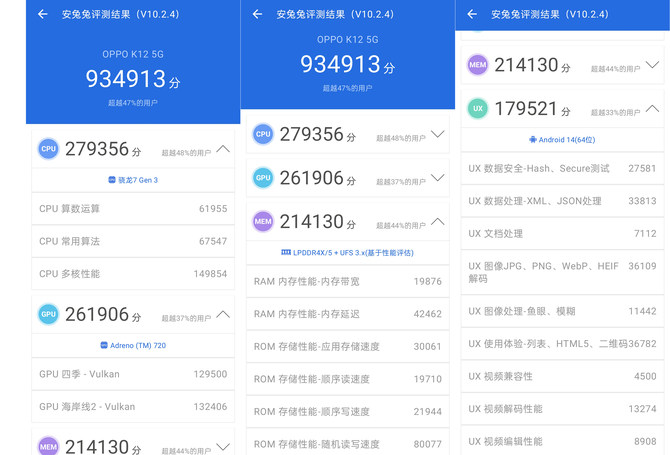Open the LPDDR4X/5 + UFS 3.x link
Screen dimensions: 670x455
coord(347,252)
